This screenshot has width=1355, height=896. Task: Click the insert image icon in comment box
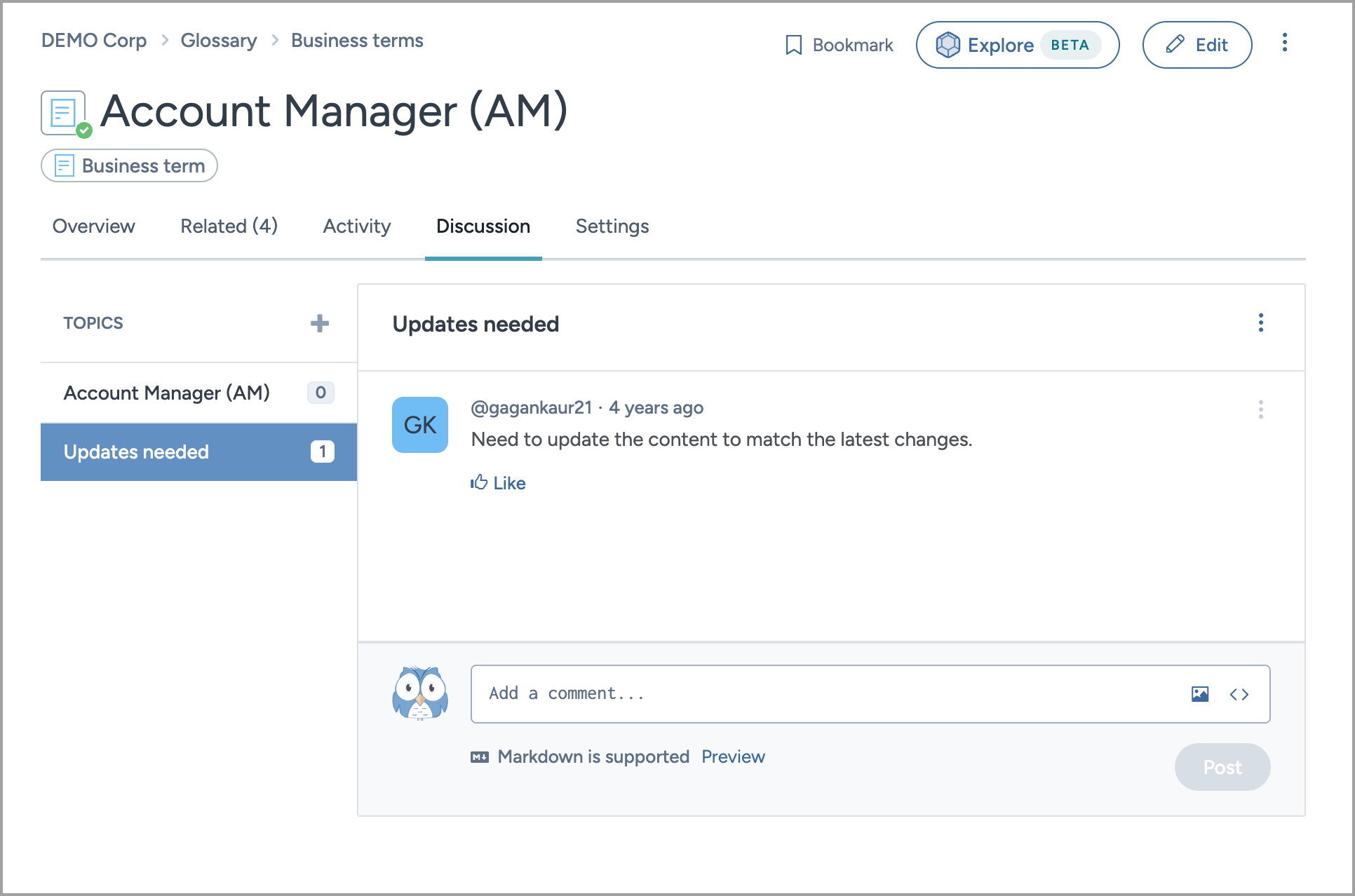1199,694
